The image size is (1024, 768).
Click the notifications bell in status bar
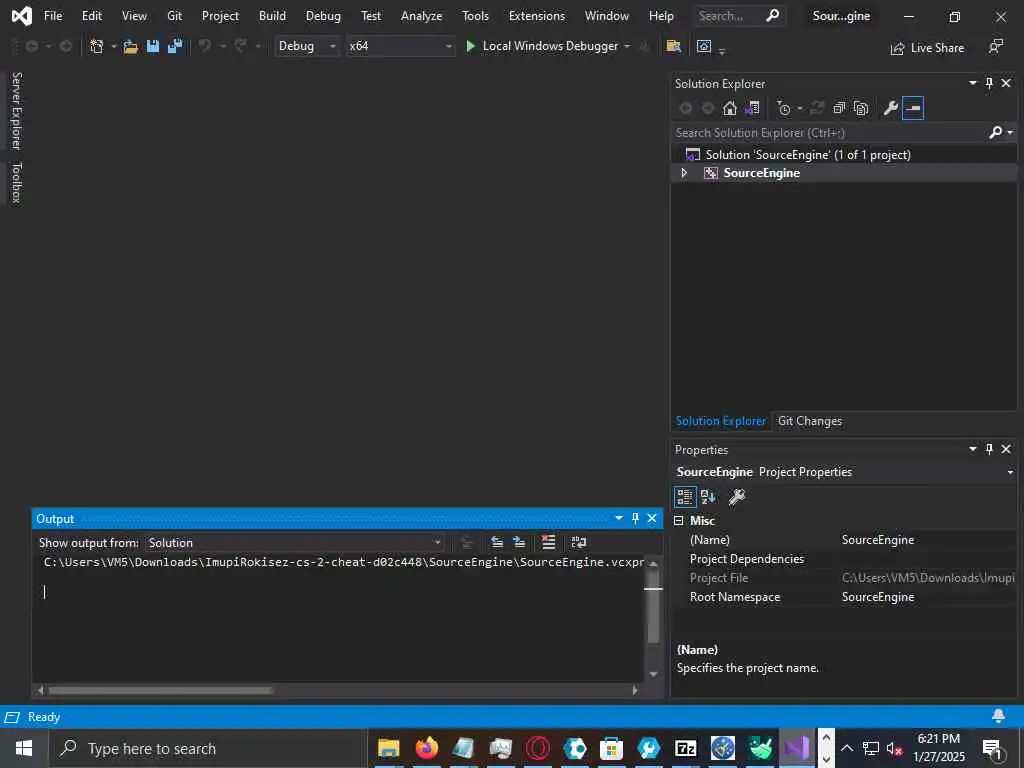999,716
